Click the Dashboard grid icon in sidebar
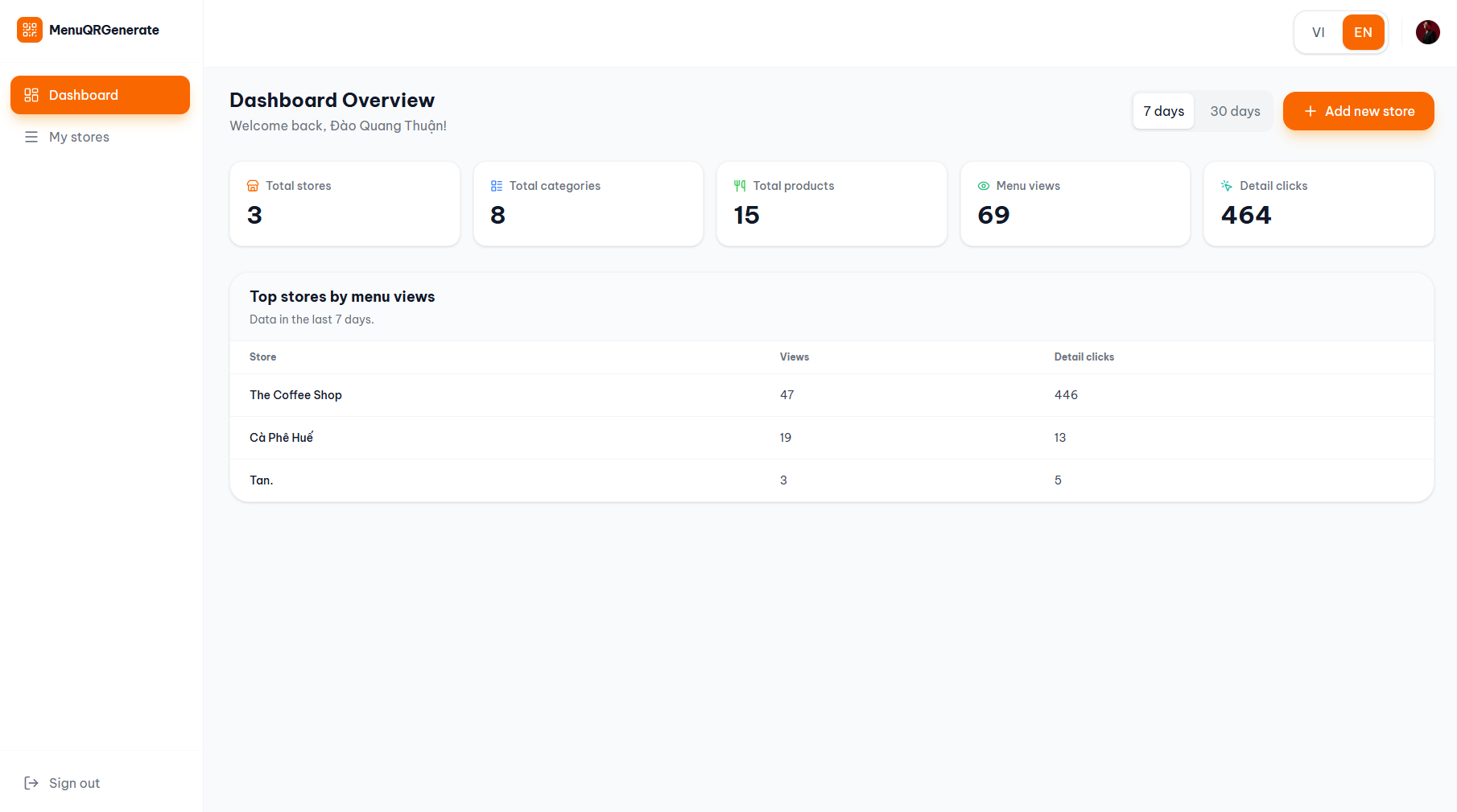The width and height of the screenshot is (1457, 812). point(31,95)
